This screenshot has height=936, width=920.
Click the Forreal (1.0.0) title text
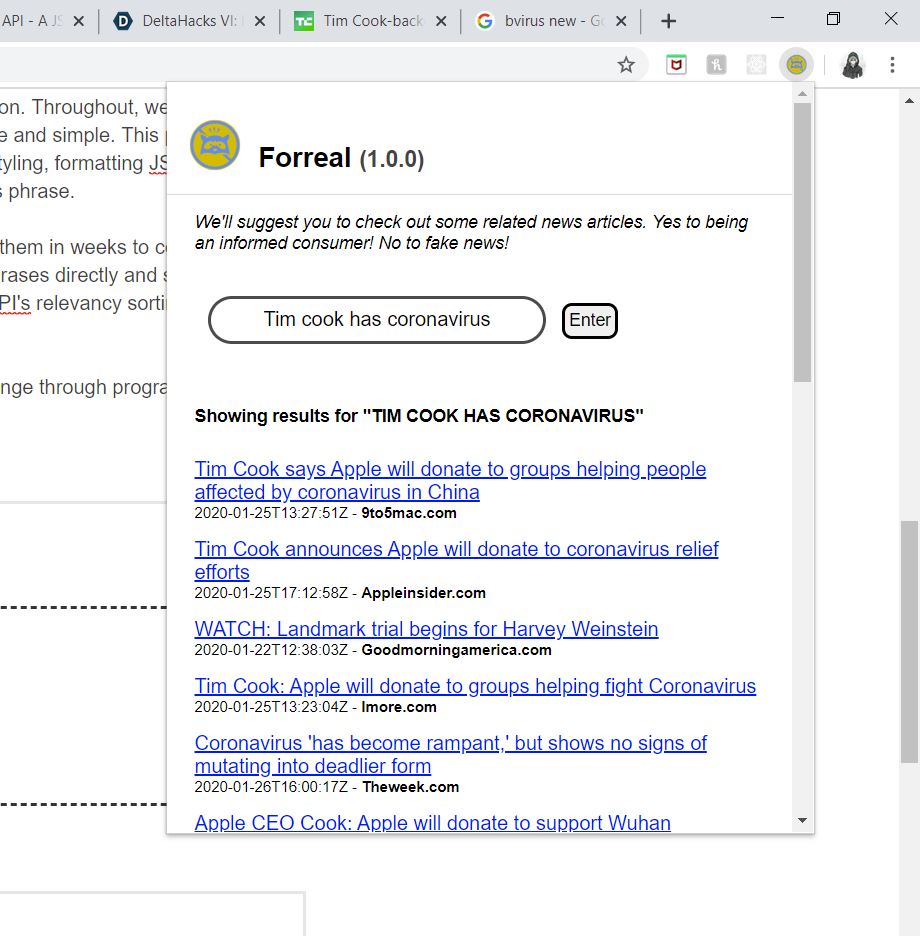pos(341,158)
